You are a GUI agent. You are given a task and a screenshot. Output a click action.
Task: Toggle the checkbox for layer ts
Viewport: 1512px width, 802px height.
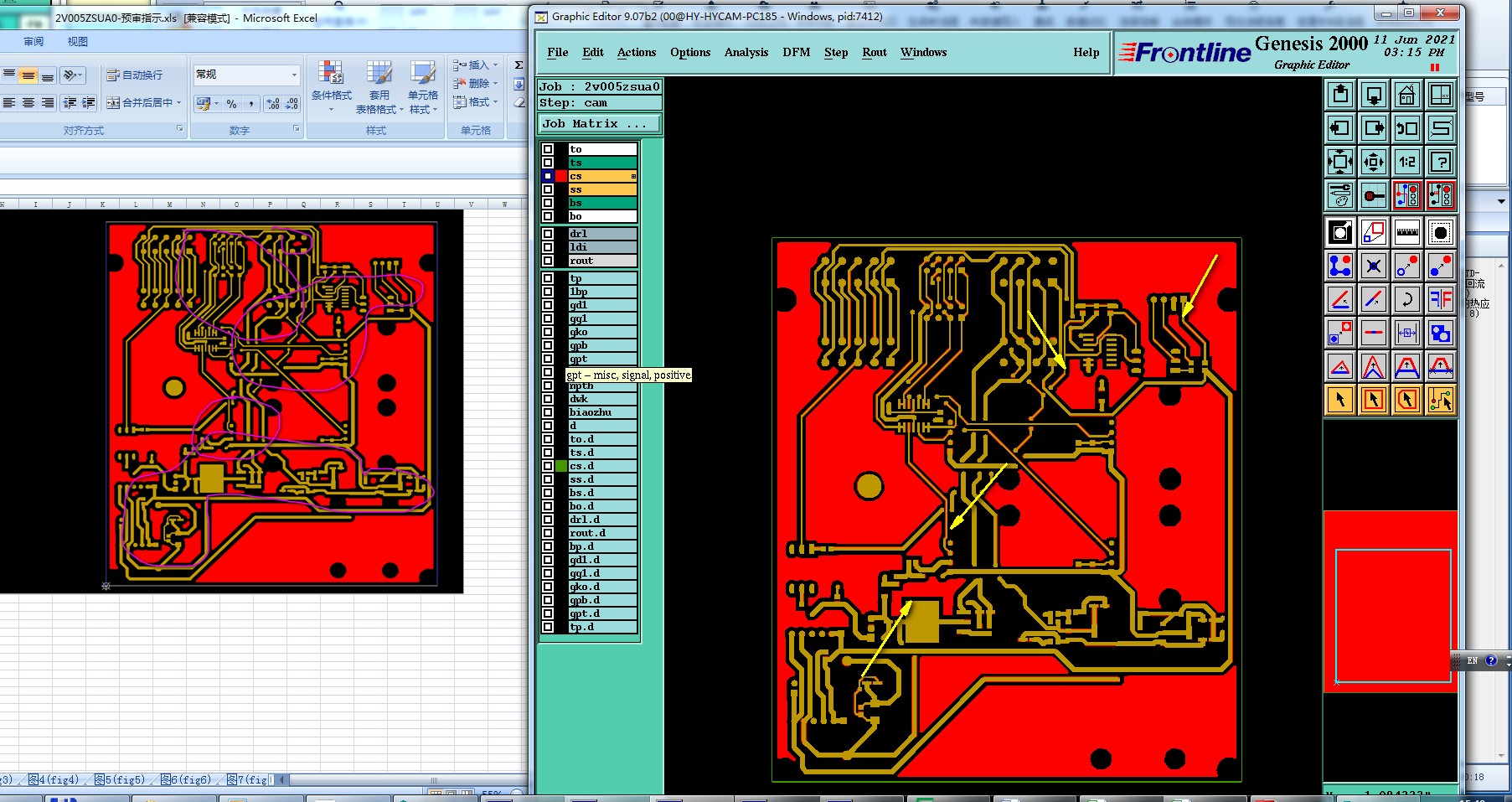tap(548, 163)
